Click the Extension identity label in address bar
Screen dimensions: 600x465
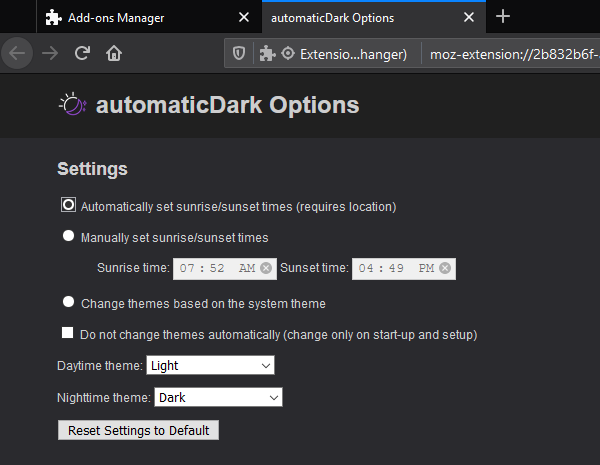click(353, 54)
